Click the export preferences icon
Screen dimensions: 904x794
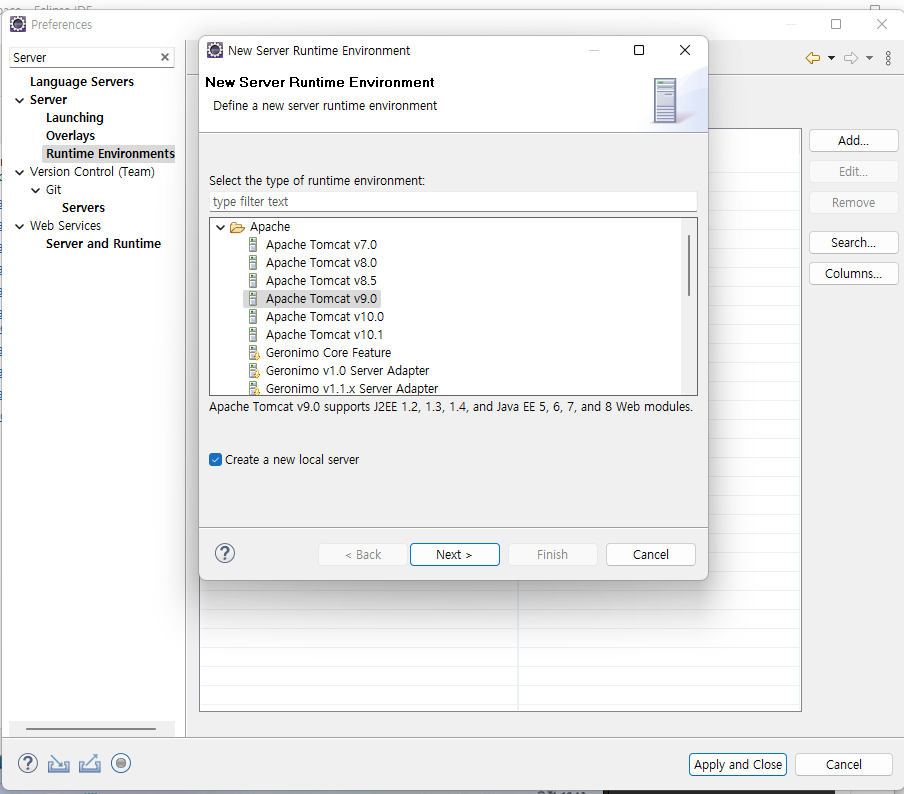89,763
